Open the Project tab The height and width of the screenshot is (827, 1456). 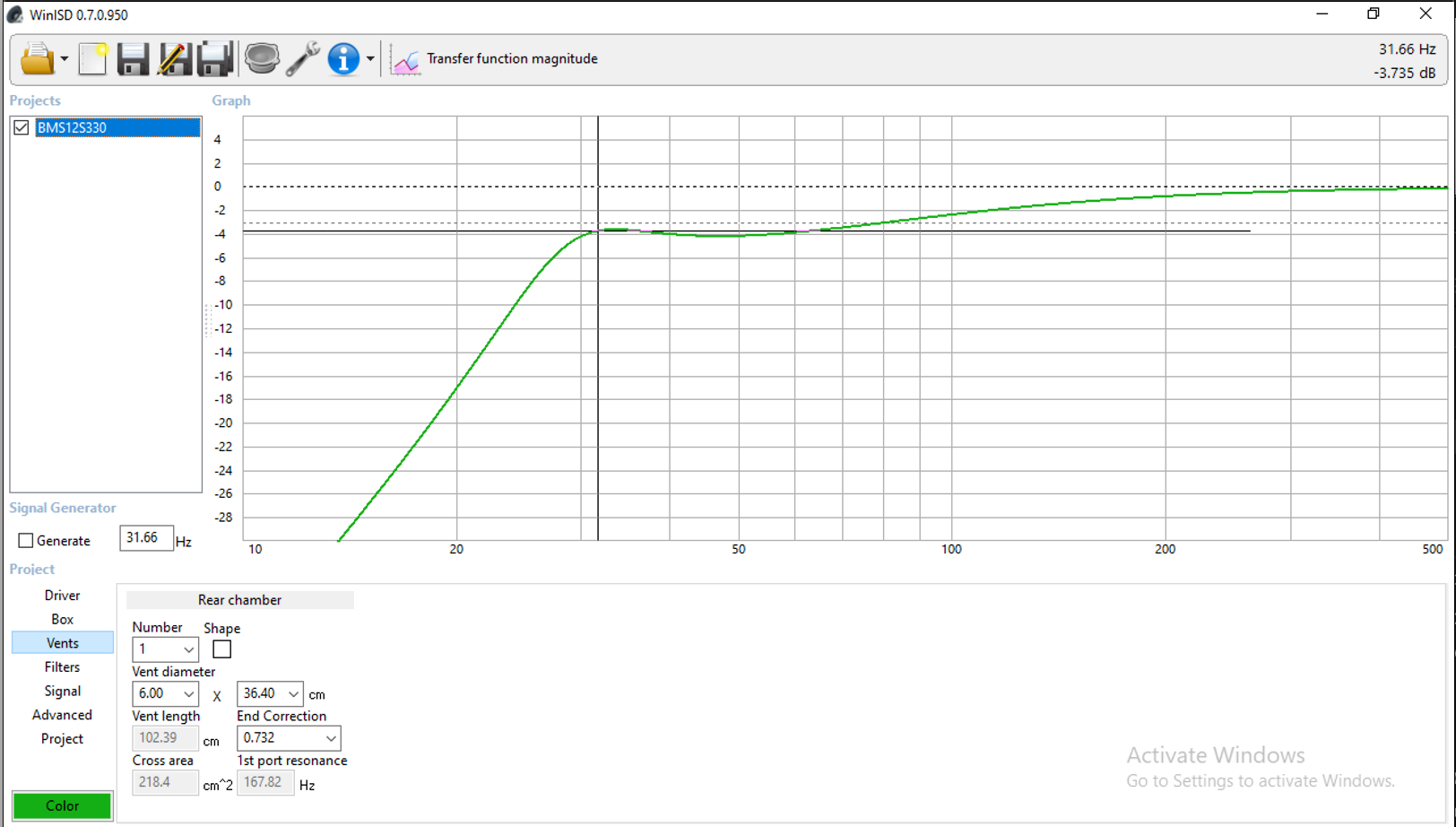point(62,739)
